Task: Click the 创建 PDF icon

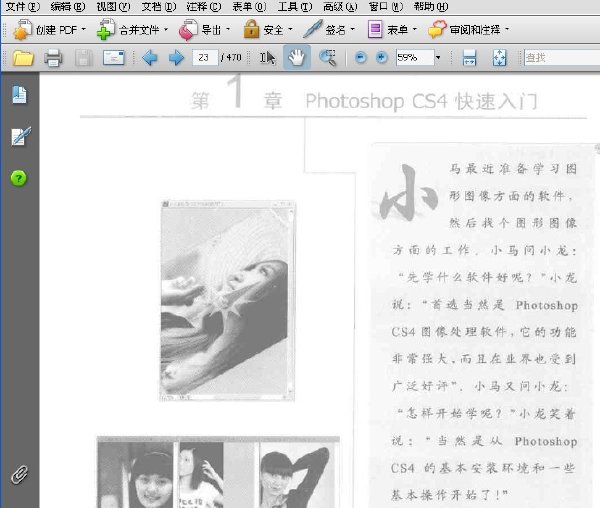Action: (x=23, y=29)
